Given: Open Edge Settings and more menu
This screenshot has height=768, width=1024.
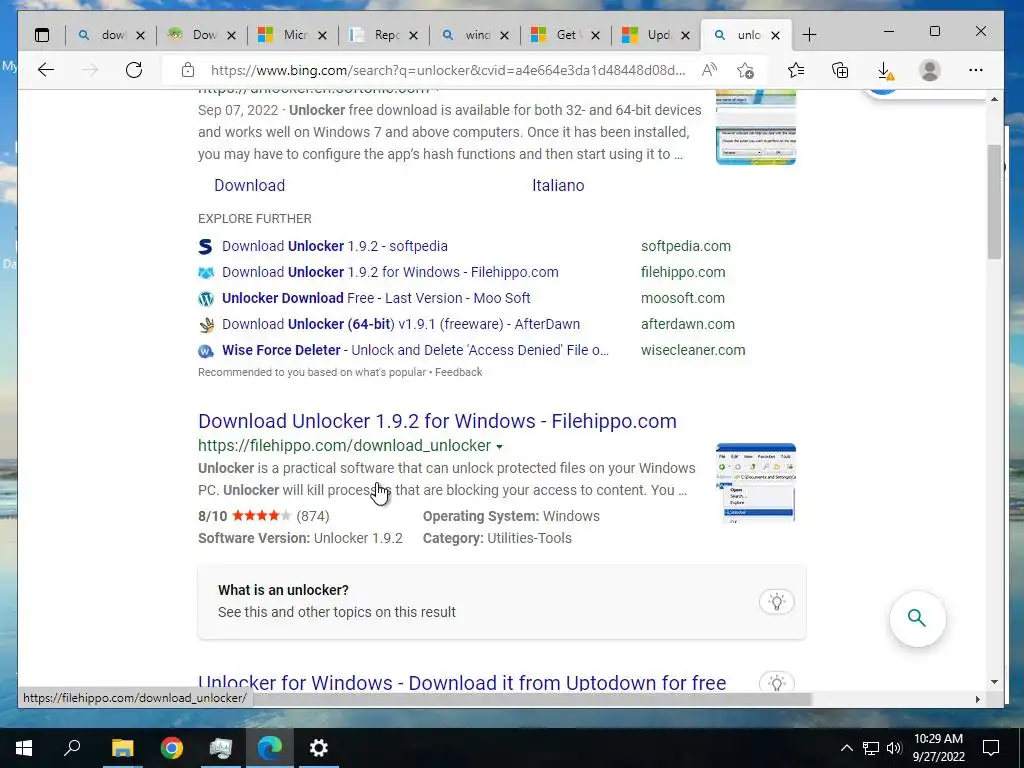Looking at the screenshot, I should pyautogui.click(x=976, y=70).
